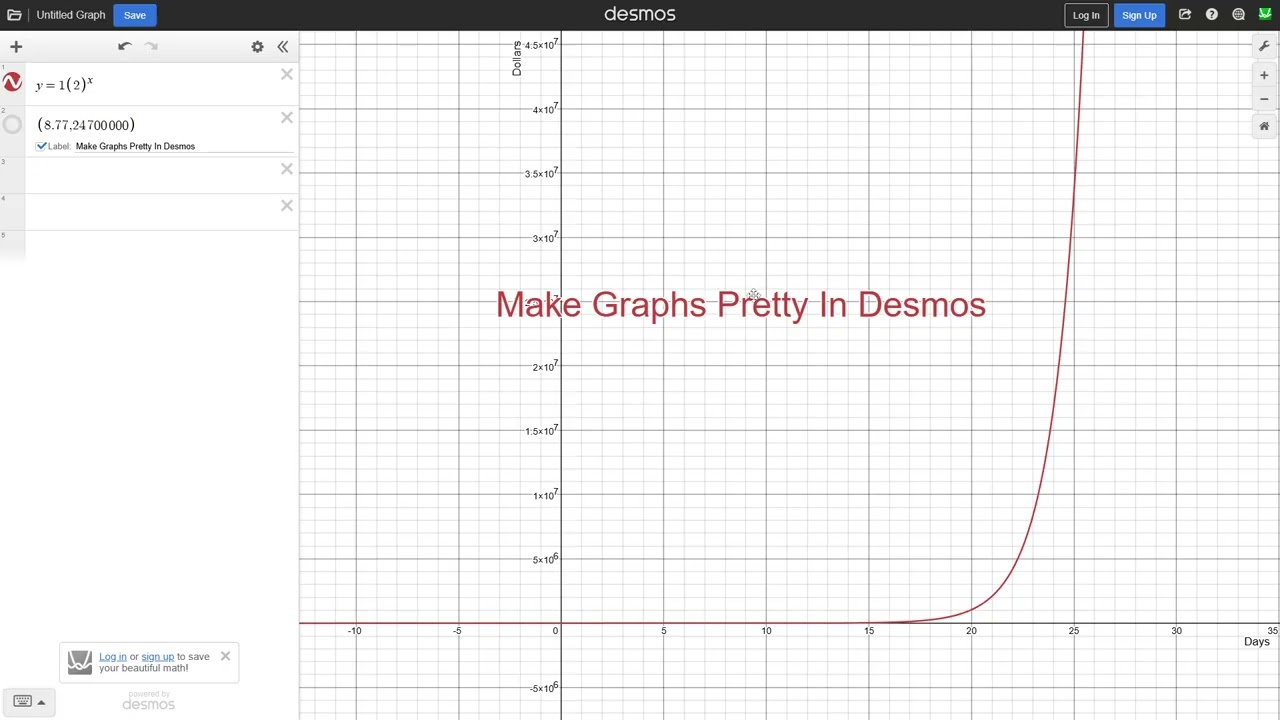Click the powered by desmos logo

(x=148, y=700)
